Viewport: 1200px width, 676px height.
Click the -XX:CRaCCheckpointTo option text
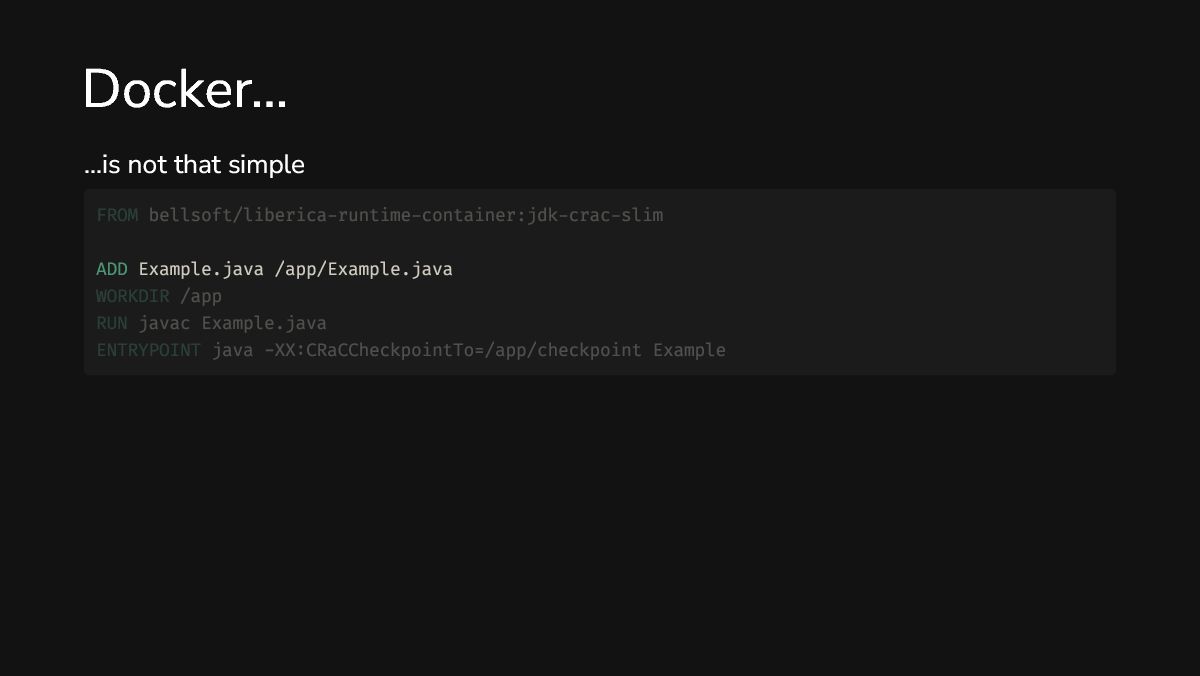369,350
